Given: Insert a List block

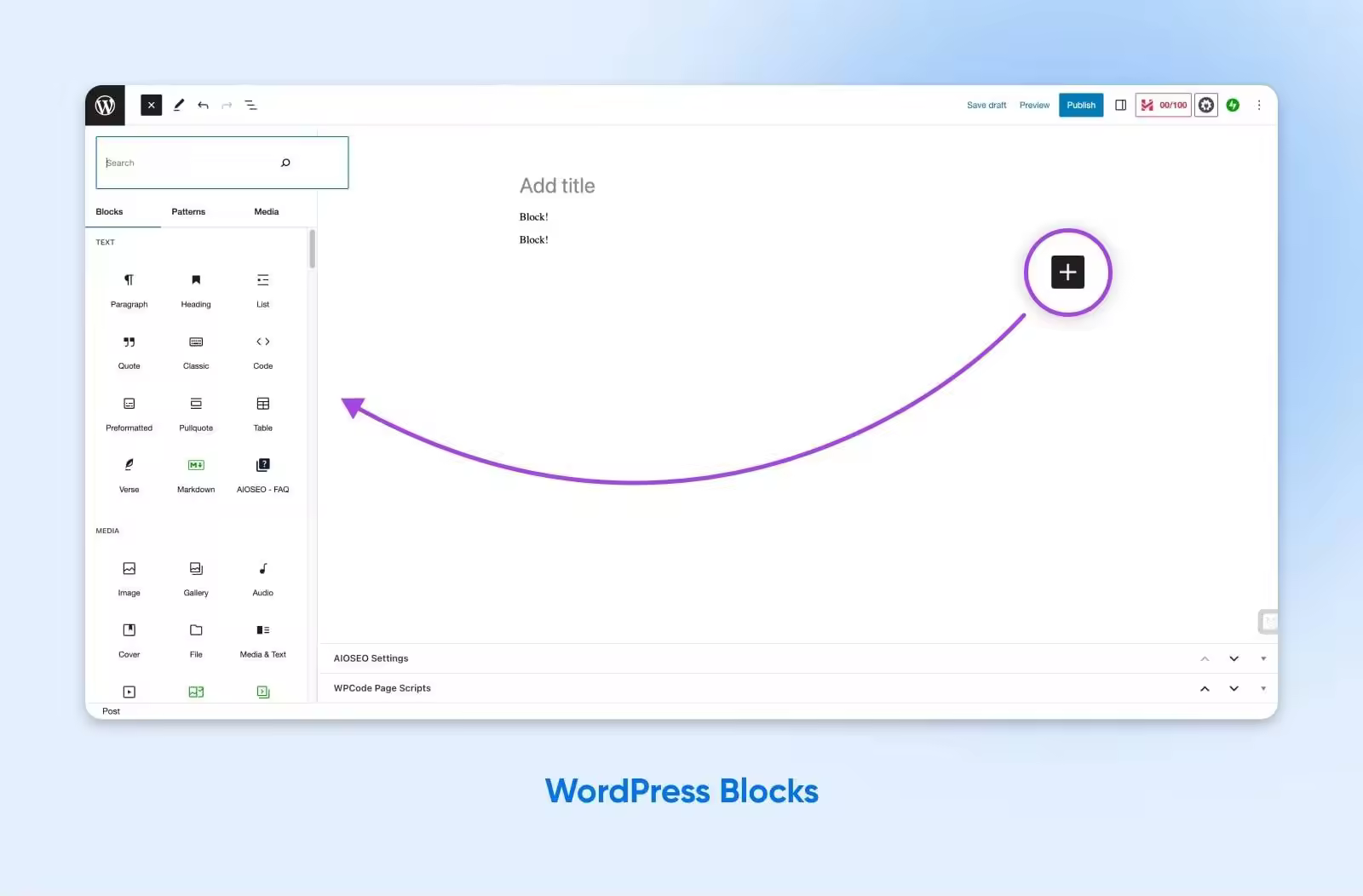Looking at the screenshot, I should (x=263, y=290).
